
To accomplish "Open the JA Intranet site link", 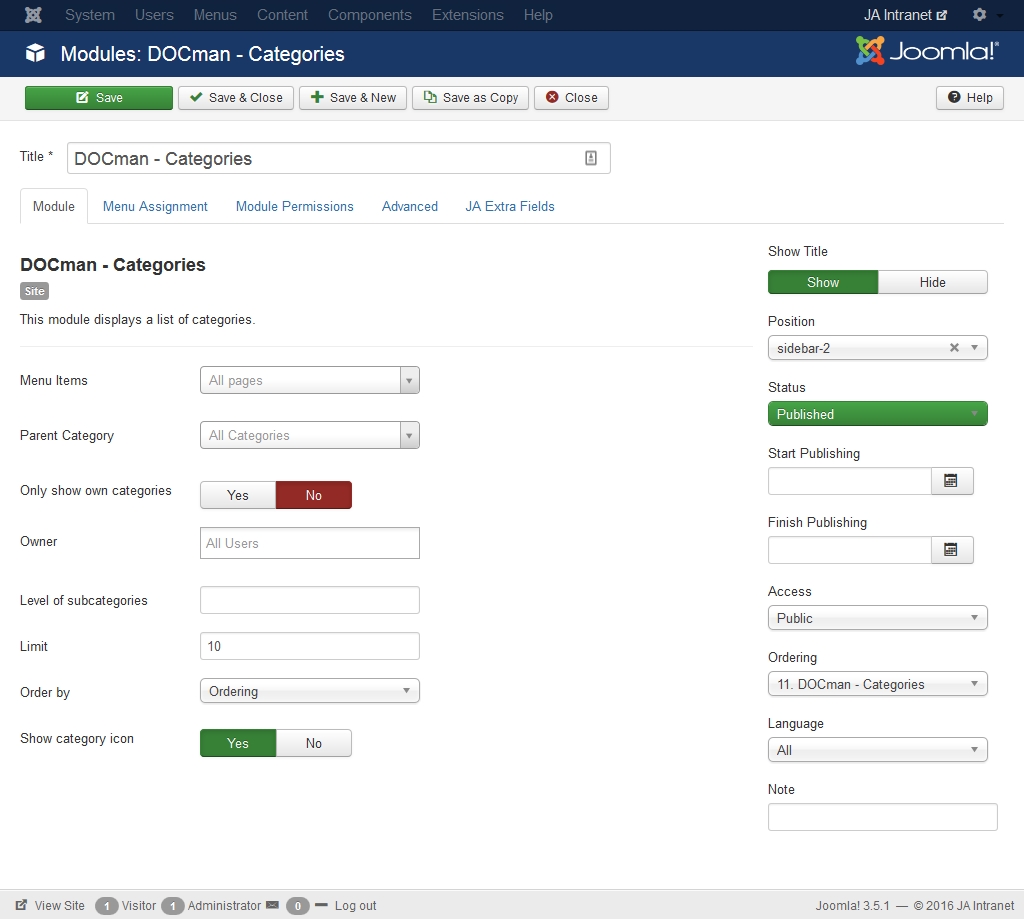I will tap(904, 15).
